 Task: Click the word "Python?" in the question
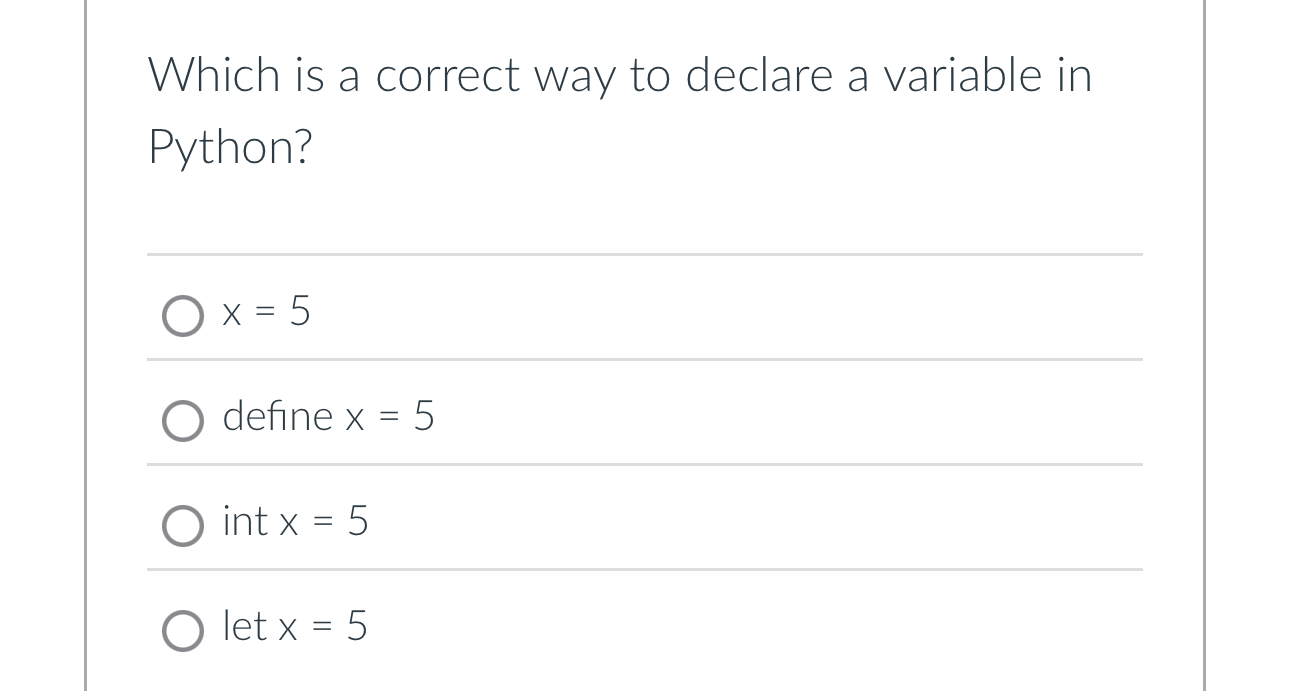coord(229,147)
